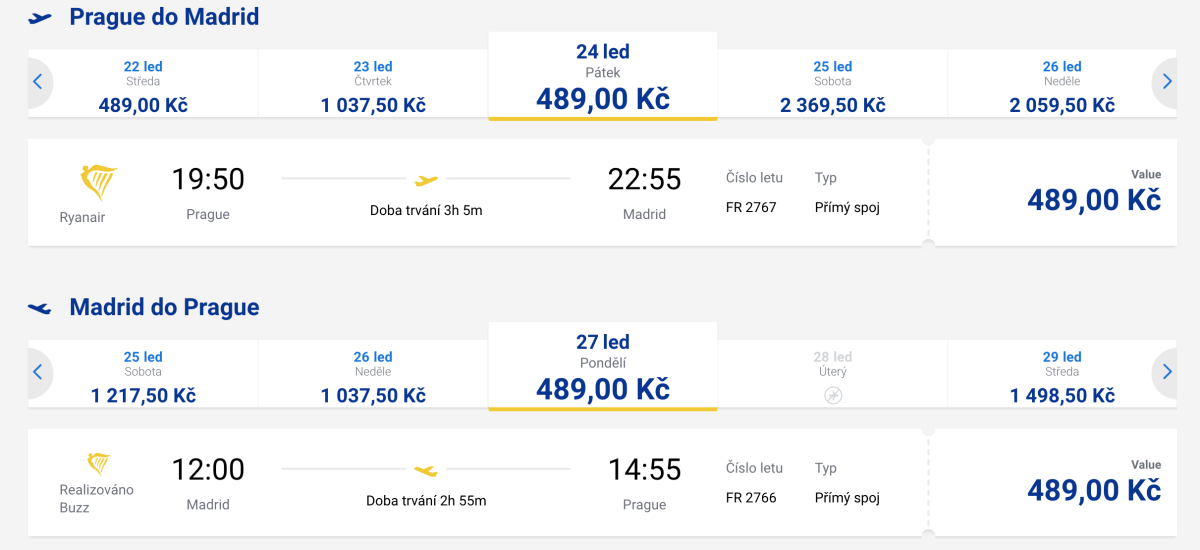
Task: Show later return dates with right arrow
Action: pos(1166,372)
